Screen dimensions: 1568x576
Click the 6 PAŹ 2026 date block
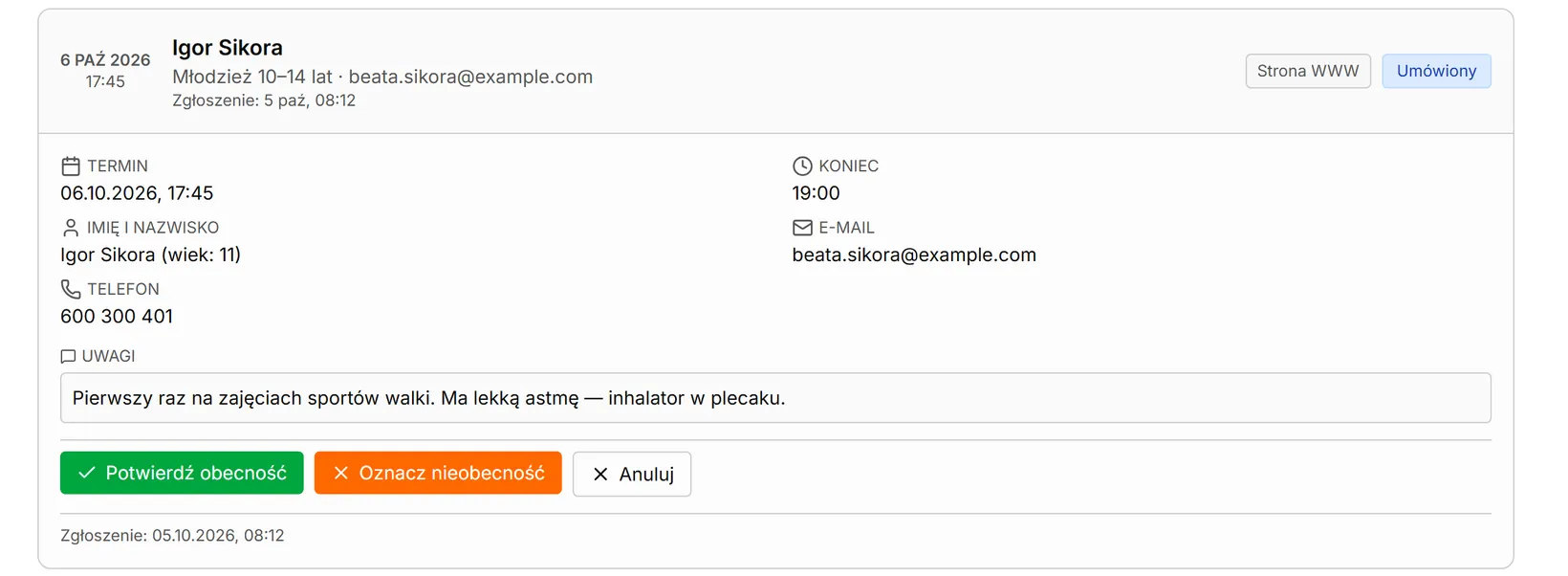(x=105, y=71)
